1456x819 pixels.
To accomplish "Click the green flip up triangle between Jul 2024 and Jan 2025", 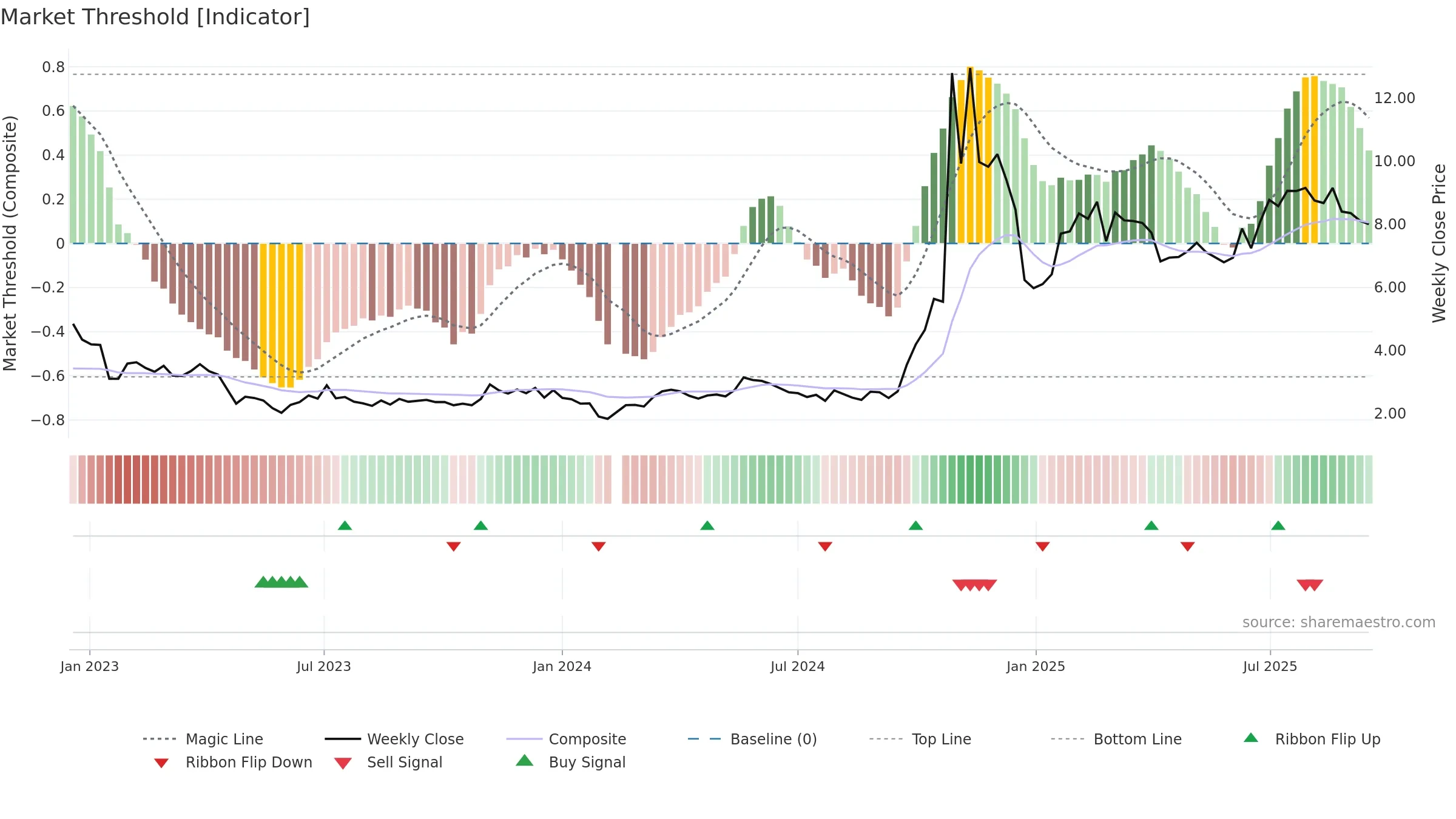I will click(x=915, y=525).
